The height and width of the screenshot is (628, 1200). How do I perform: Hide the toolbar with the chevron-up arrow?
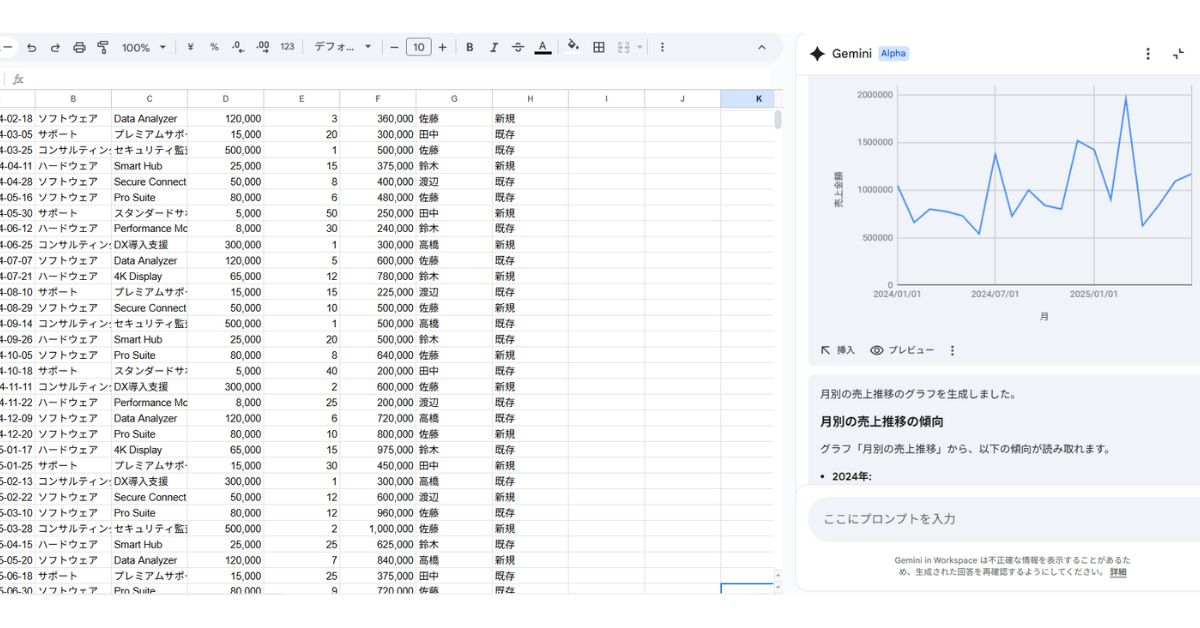pyautogui.click(x=761, y=47)
